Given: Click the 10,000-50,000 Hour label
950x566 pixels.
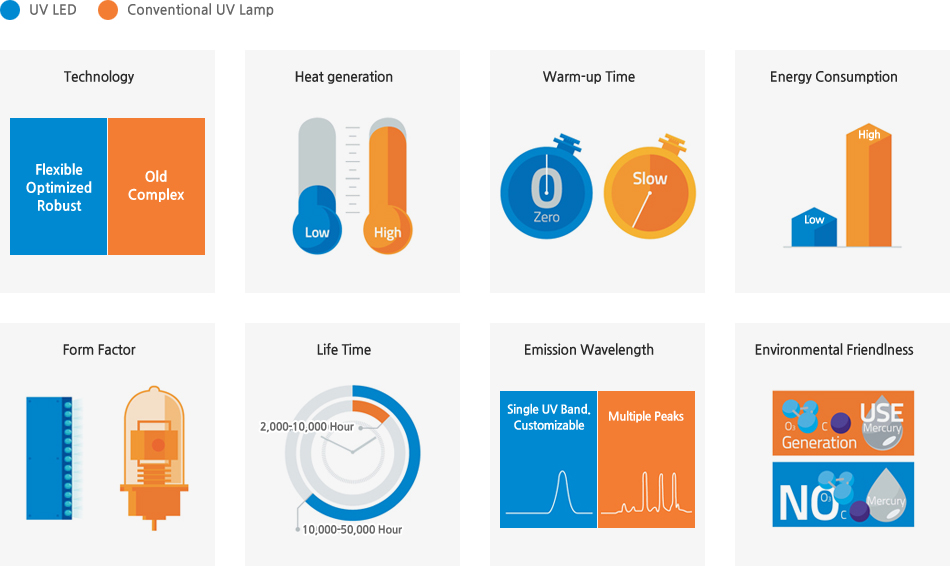Looking at the screenshot, I should click(x=351, y=529).
